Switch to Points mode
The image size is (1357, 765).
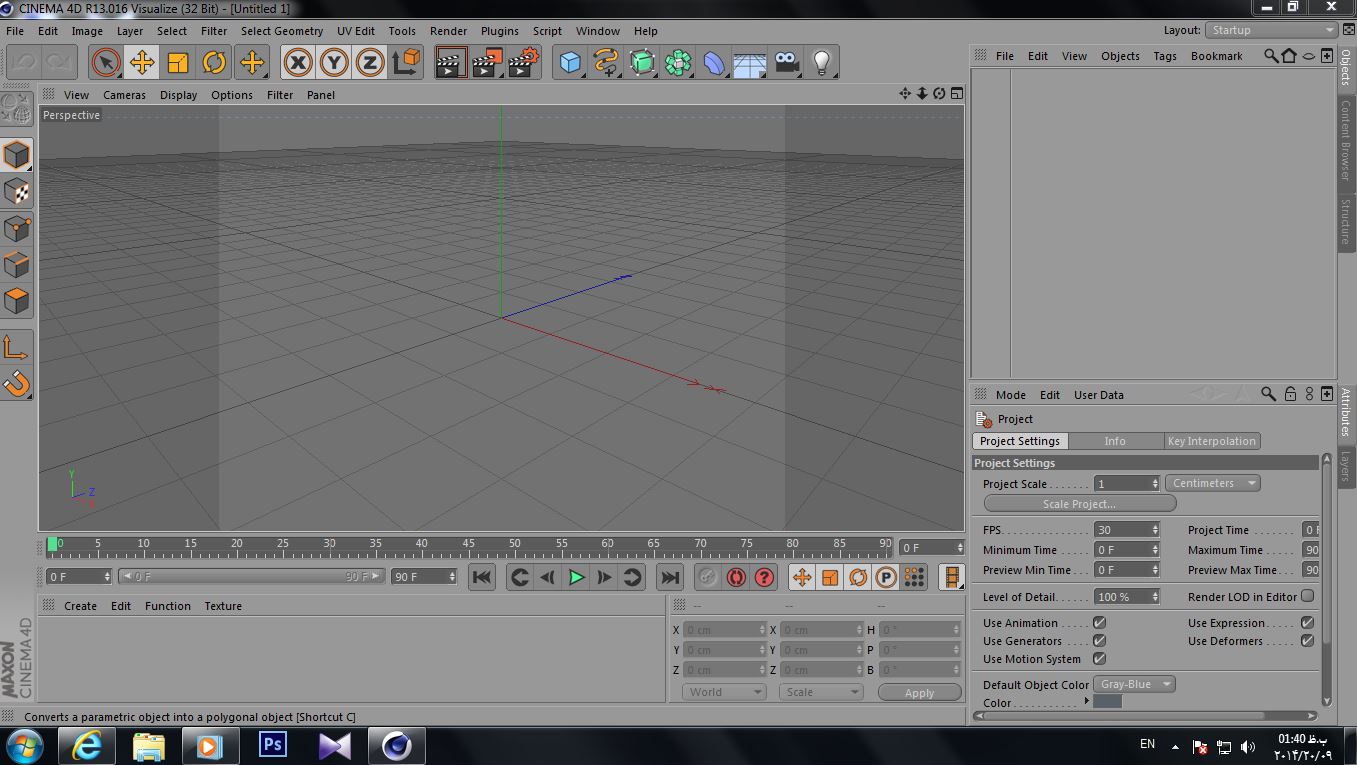[x=16, y=228]
